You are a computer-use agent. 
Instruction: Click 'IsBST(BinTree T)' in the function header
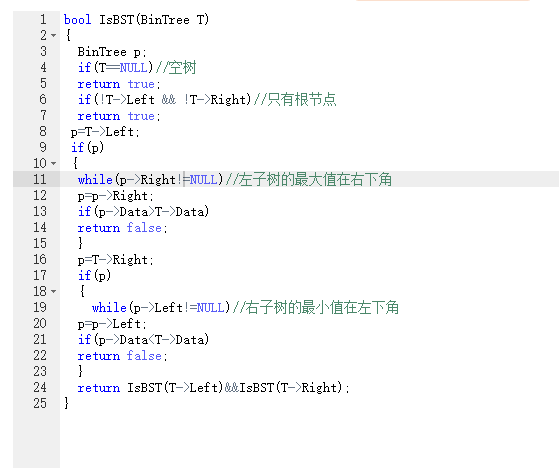pos(154,20)
